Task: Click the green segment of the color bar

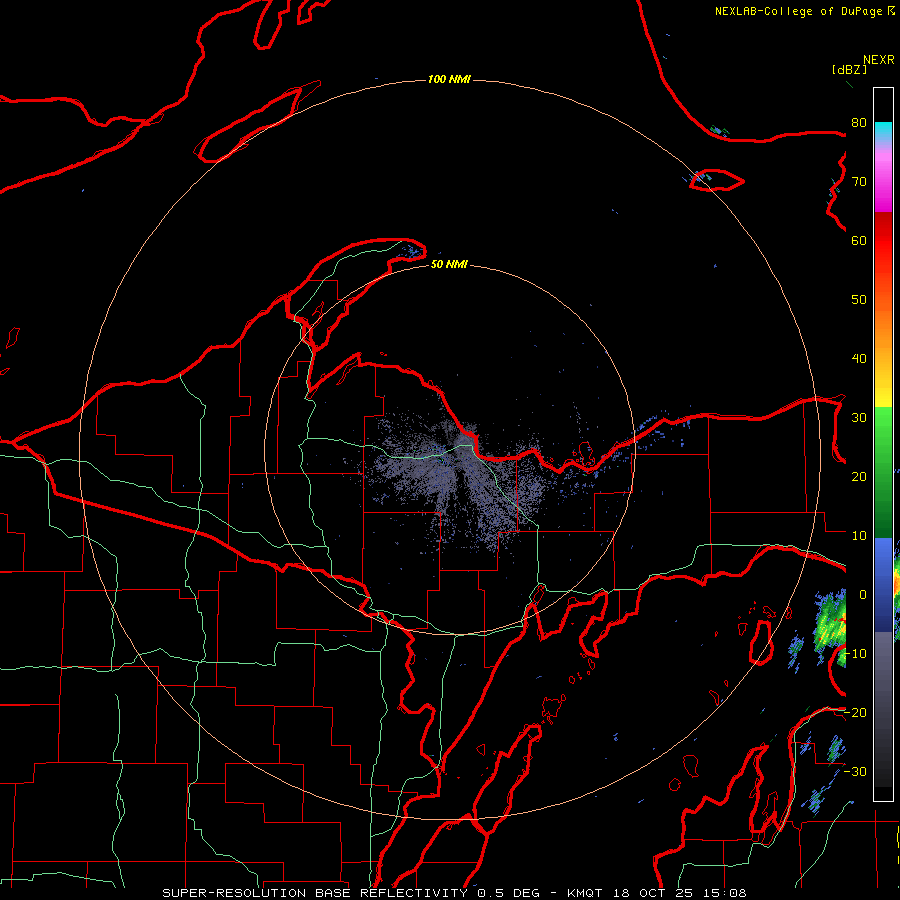Action: pos(883,472)
